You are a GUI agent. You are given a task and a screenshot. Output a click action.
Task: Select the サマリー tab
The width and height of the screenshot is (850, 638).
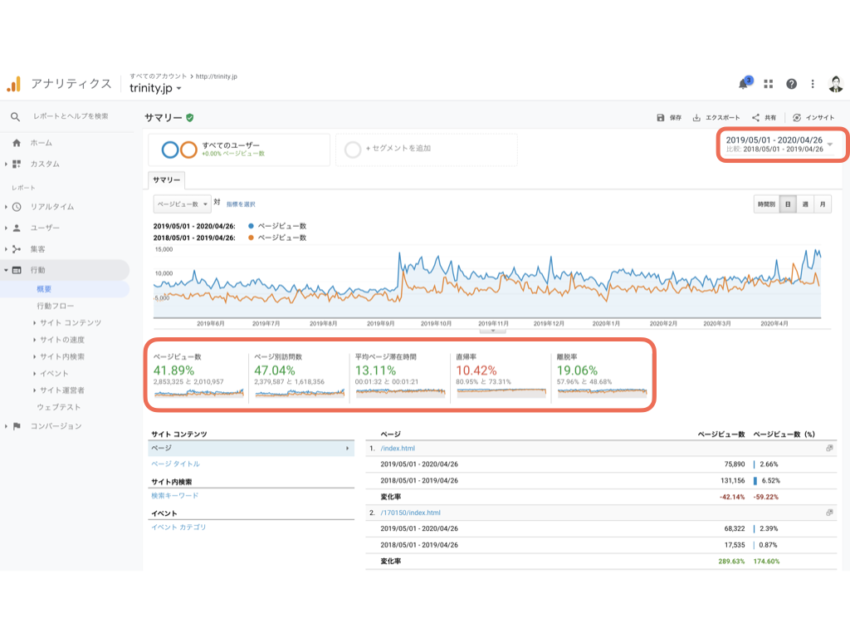pyautogui.click(x=166, y=180)
